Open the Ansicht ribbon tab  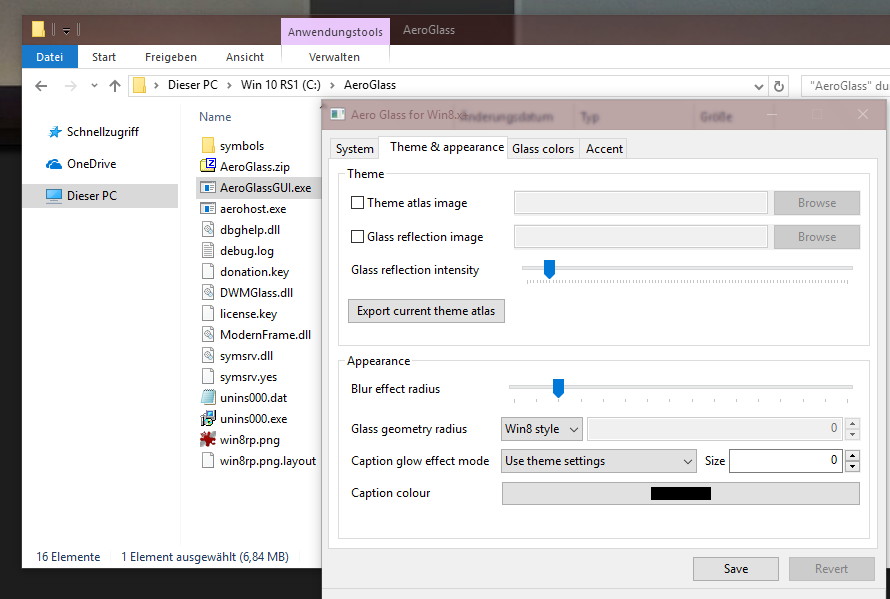[245, 57]
